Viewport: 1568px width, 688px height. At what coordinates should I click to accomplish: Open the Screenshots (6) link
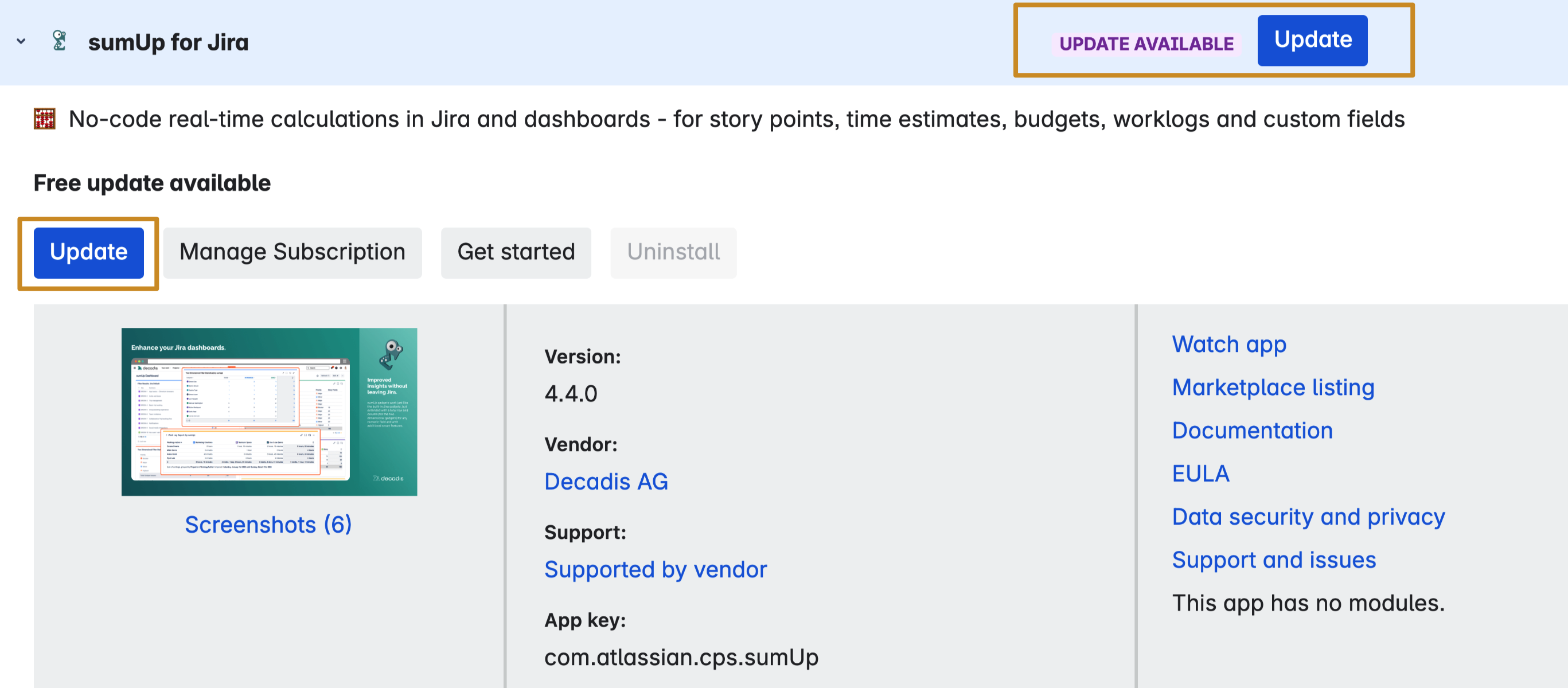pyautogui.click(x=268, y=524)
